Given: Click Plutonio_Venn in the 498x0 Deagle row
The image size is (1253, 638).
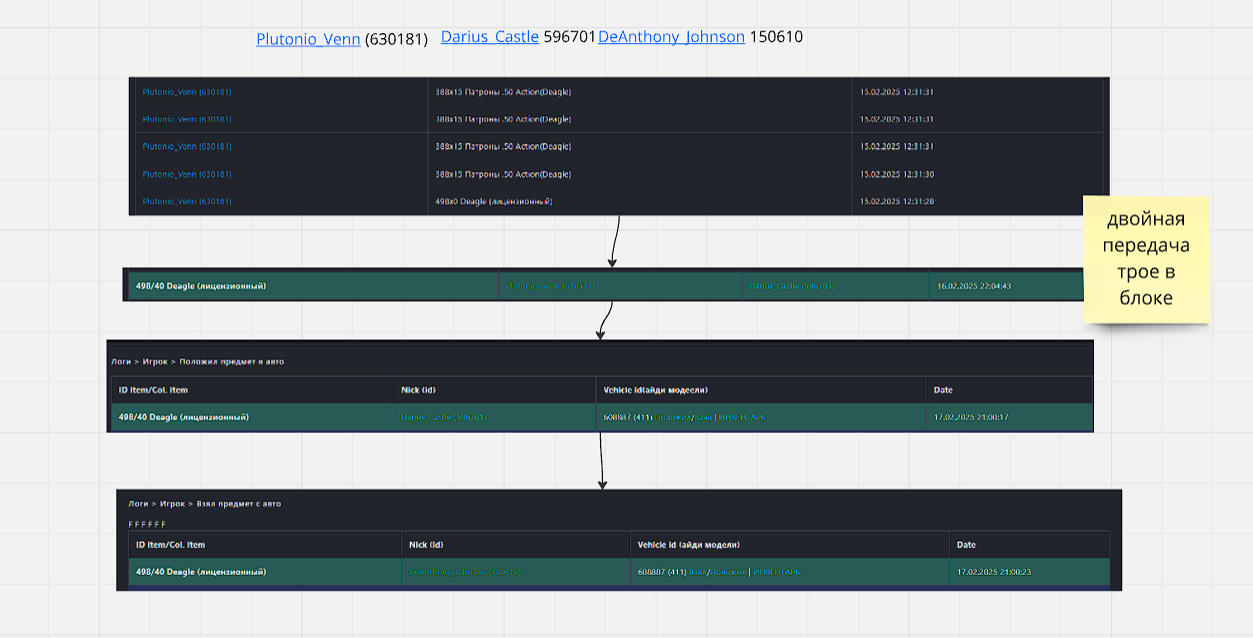Looking at the screenshot, I should (187, 201).
